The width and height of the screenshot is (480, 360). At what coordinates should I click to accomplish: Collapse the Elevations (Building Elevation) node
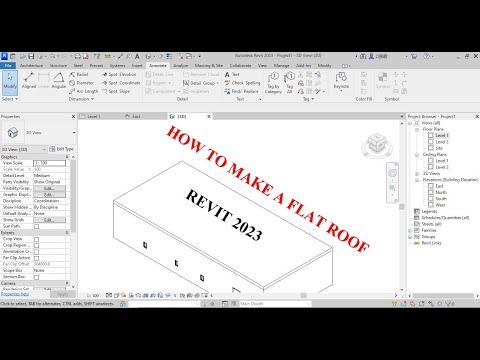pos(417,180)
